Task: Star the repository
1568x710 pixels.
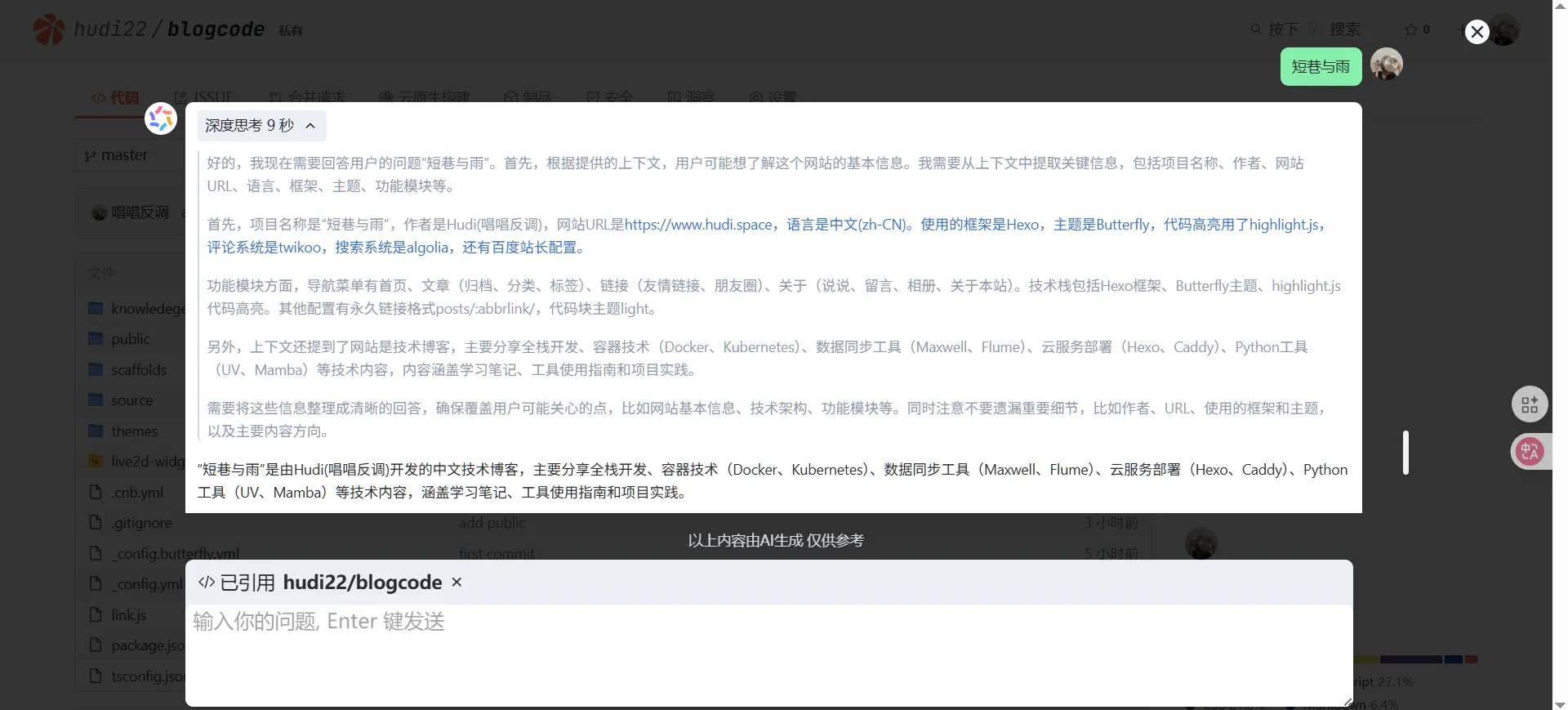Action: [x=1417, y=29]
